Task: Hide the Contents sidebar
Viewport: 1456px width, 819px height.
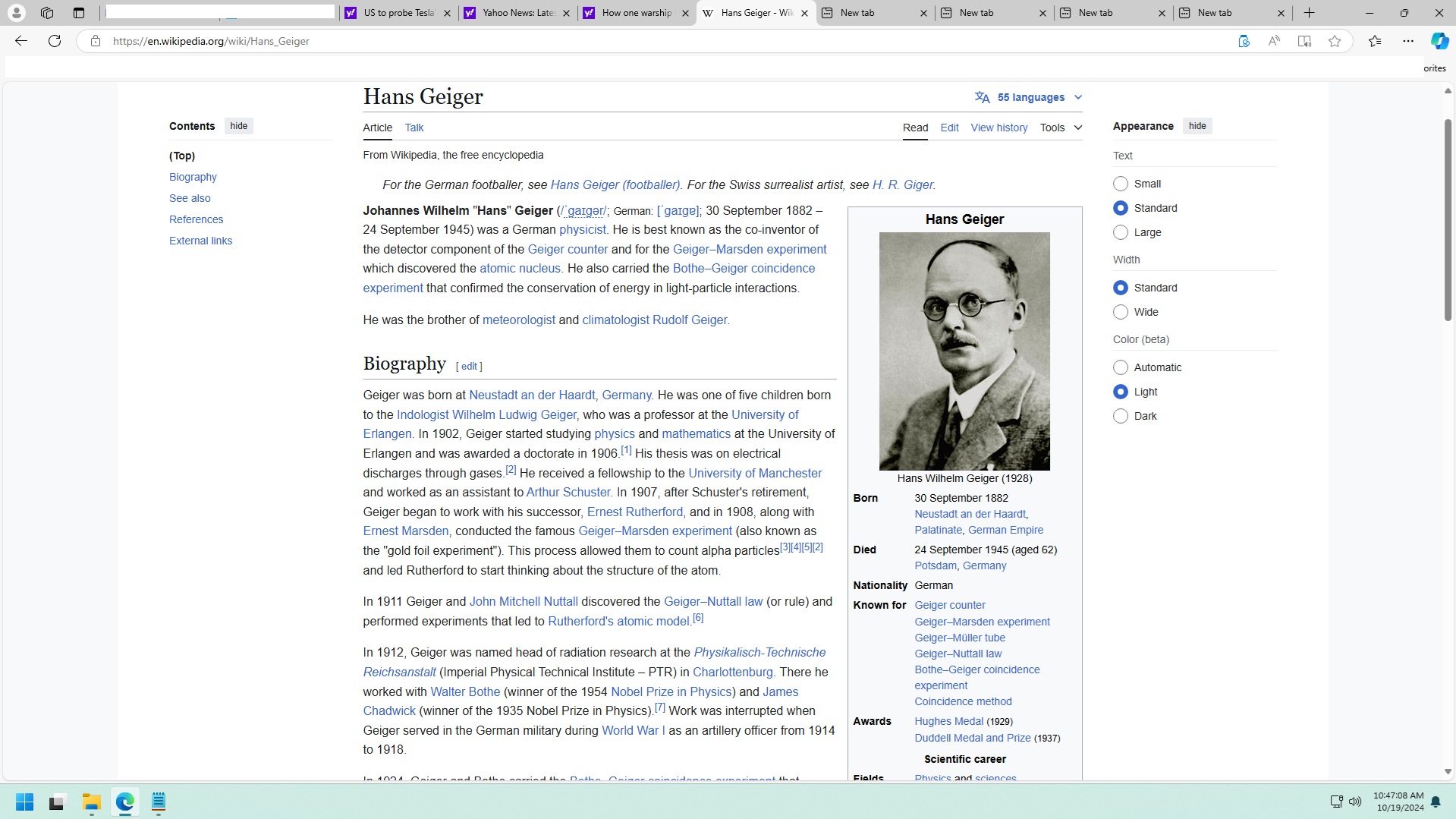Action: 239,126
